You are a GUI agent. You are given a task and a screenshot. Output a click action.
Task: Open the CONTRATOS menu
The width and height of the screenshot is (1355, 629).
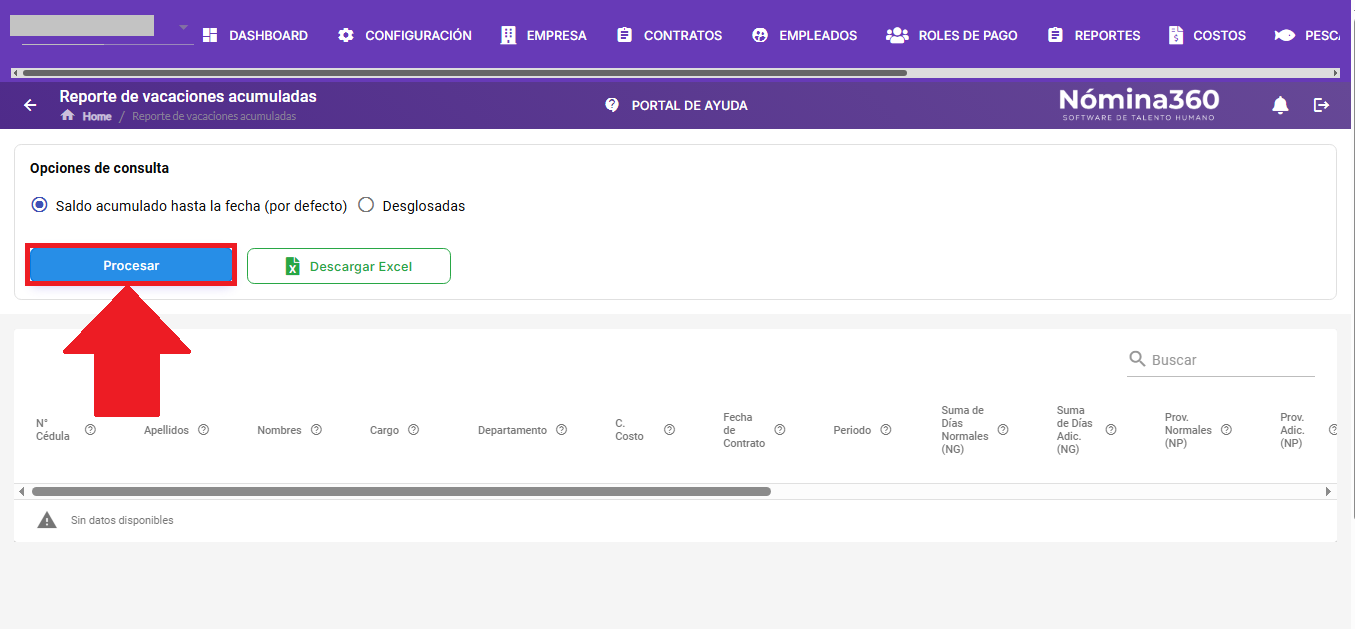(669, 35)
